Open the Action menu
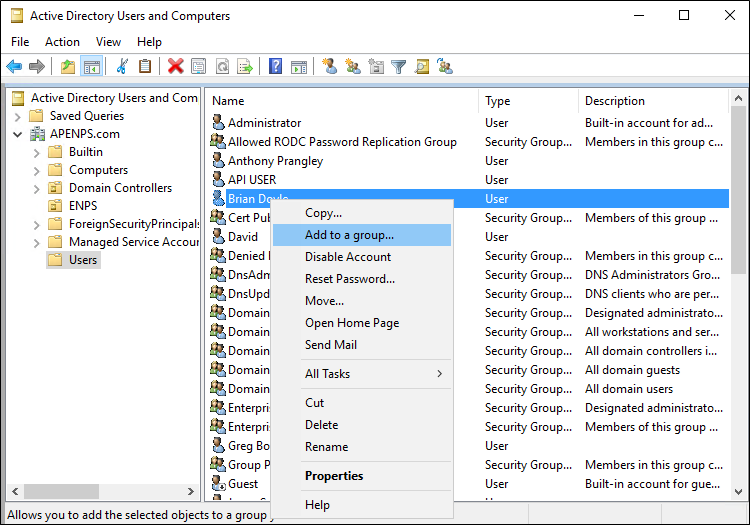Image resolution: width=750 pixels, height=525 pixels. pyautogui.click(x=62, y=42)
